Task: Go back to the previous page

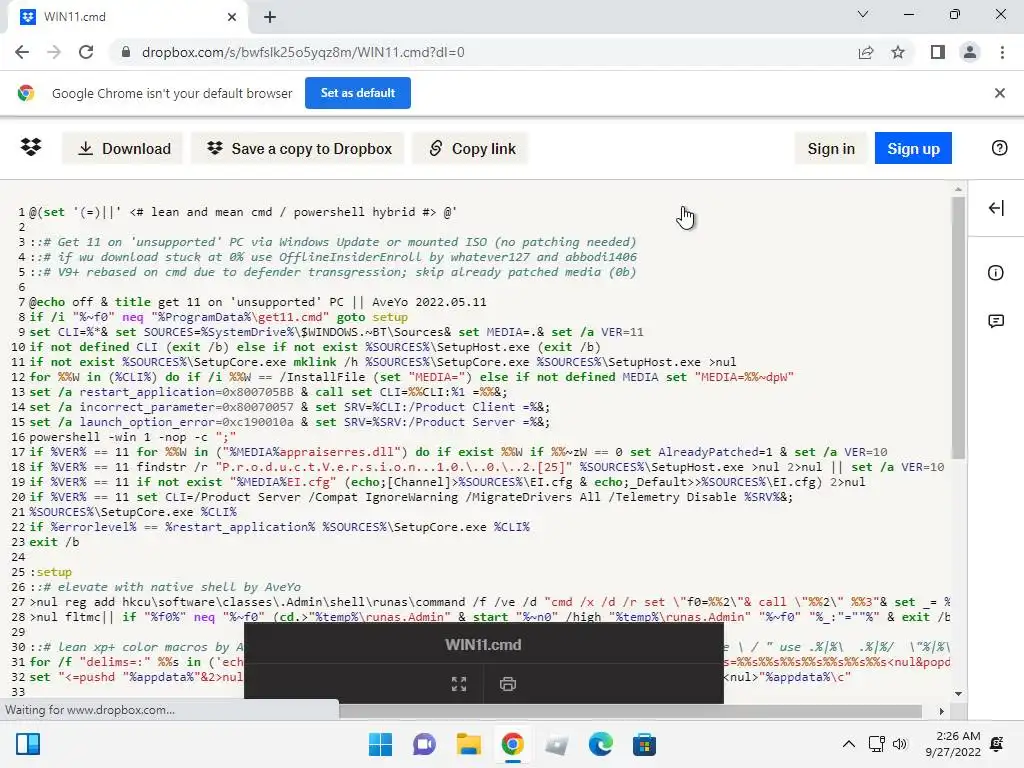Action: click(x=22, y=52)
